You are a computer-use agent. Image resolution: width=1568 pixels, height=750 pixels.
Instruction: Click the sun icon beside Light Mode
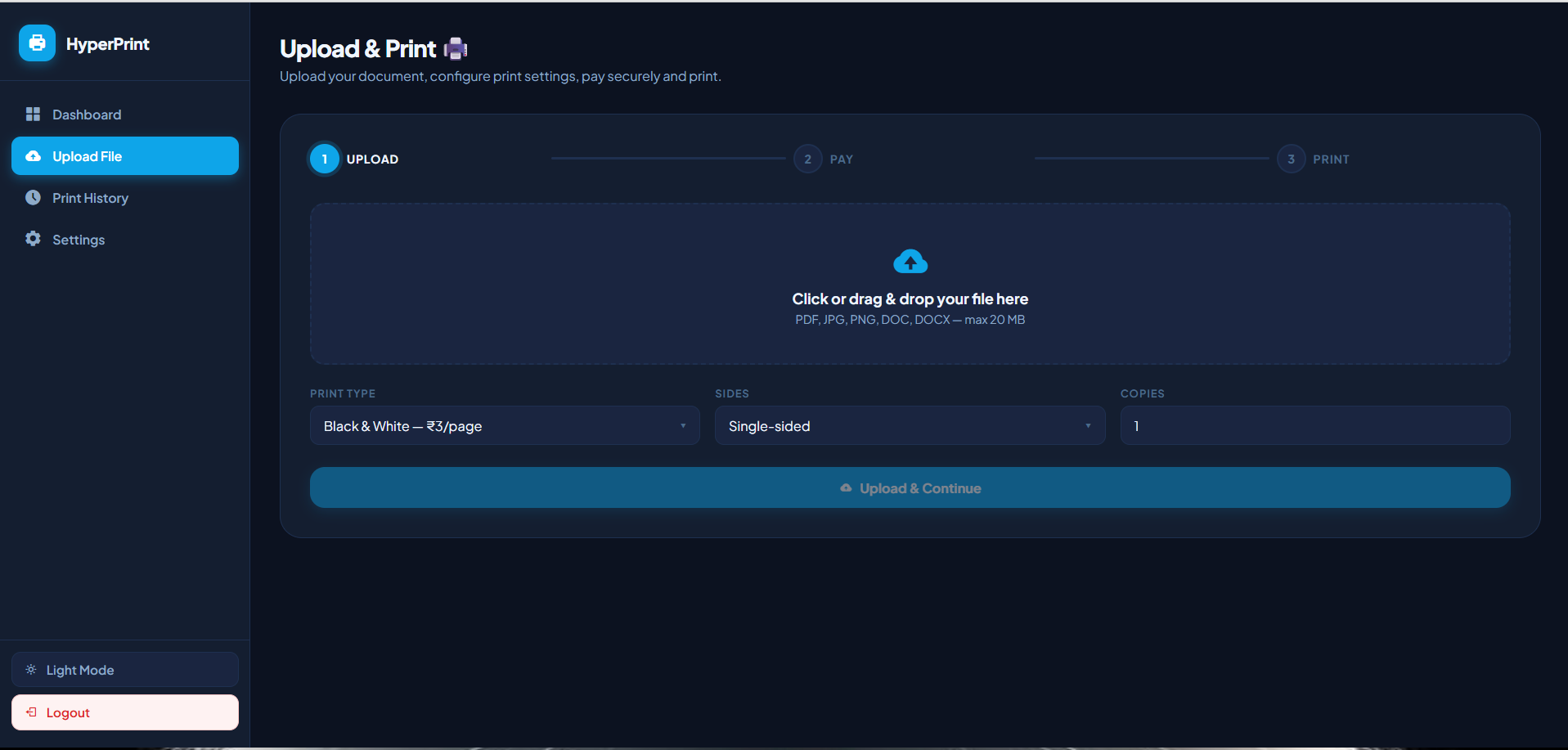click(31, 669)
